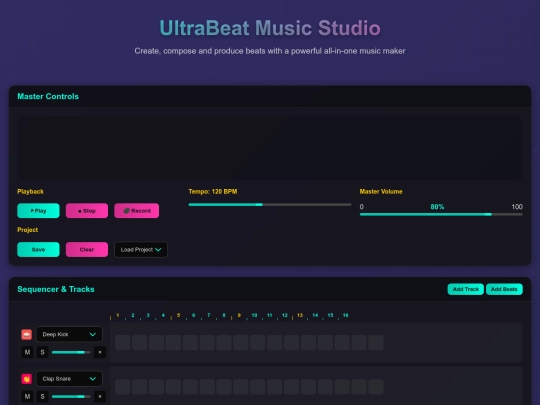The width and height of the screenshot is (540, 405).
Task: Click the 'Tempo: 120 BPM' label
Action: (x=213, y=191)
